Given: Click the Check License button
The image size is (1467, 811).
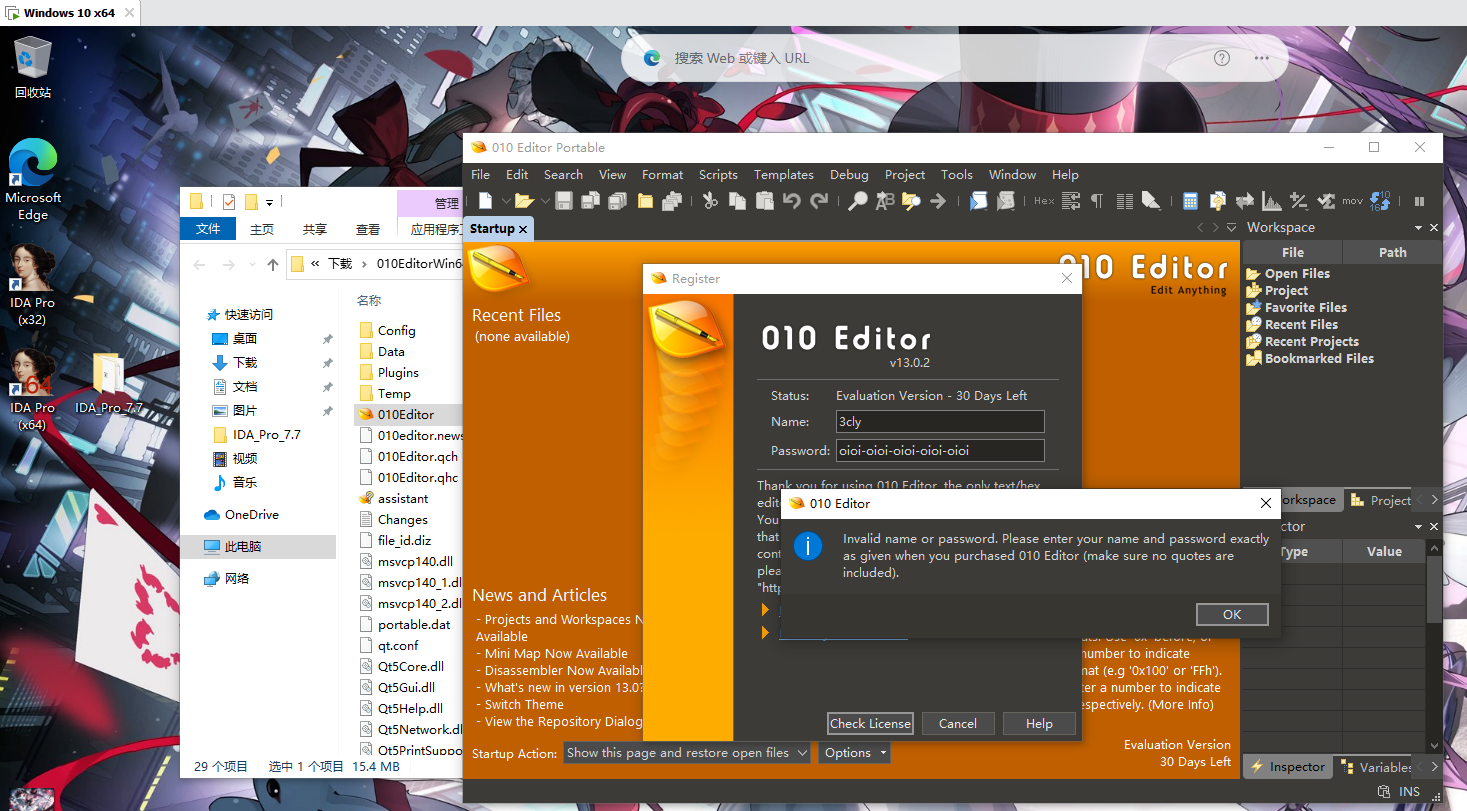Looking at the screenshot, I should point(870,723).
